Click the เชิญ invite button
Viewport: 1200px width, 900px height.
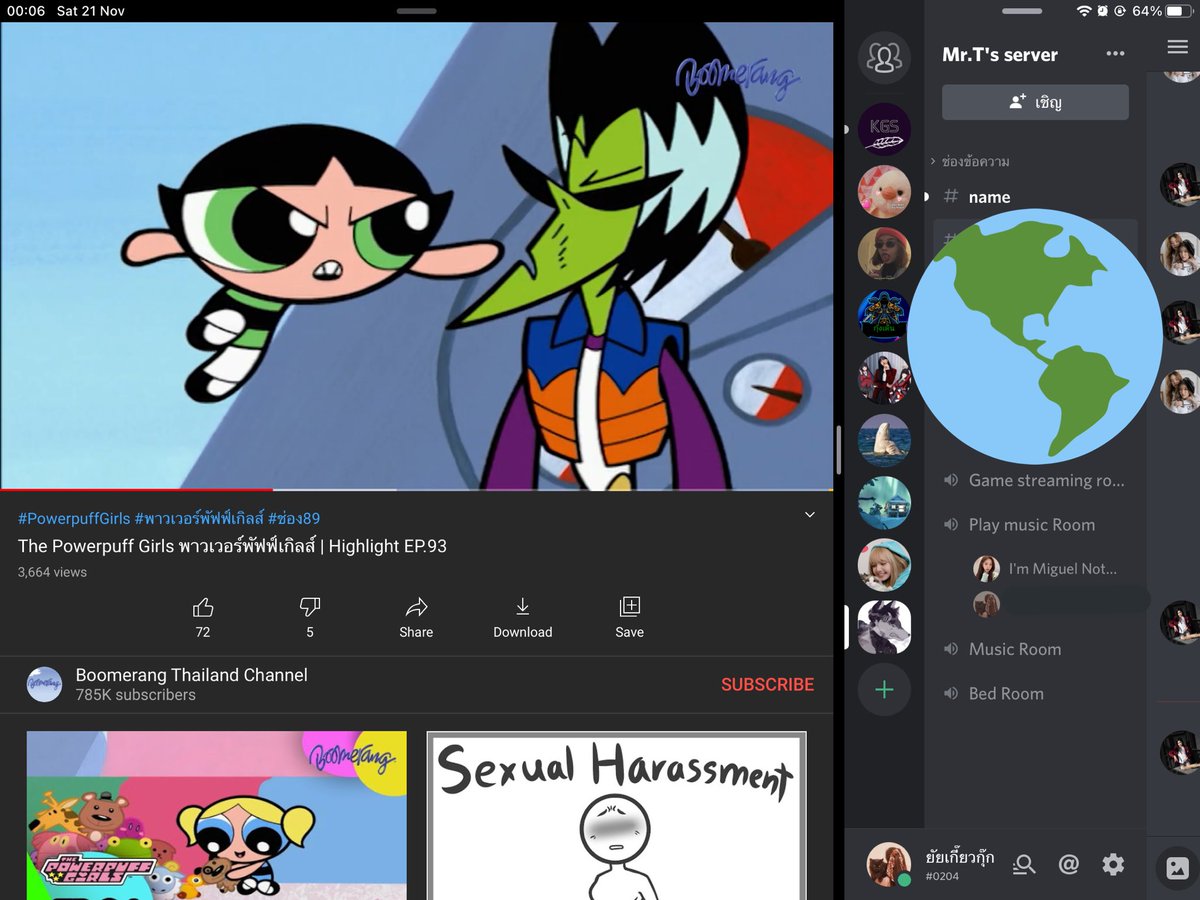coord(1035,102)
